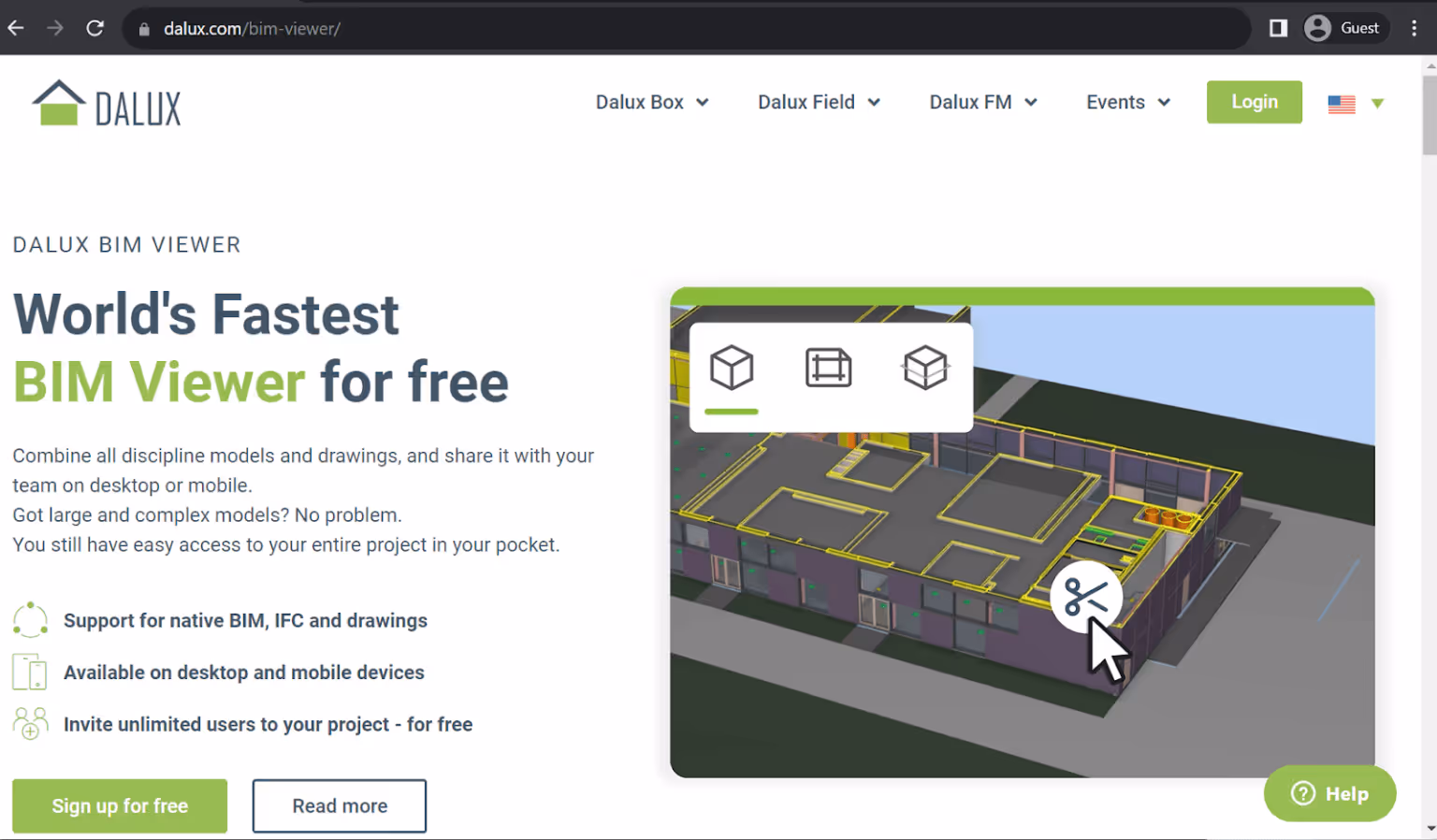Click the Guest account icon
Screen dimensions: 1437x840
(x=1317, y=28)
